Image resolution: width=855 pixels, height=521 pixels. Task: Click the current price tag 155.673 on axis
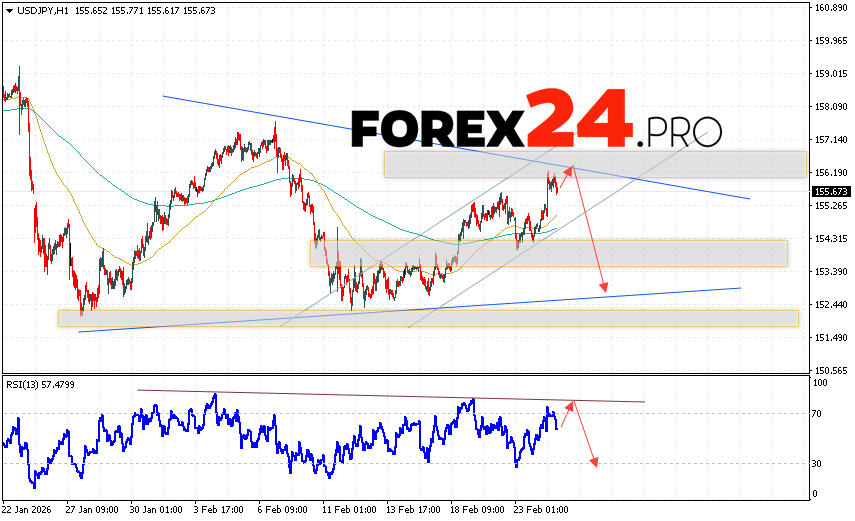tap(831, 191)
